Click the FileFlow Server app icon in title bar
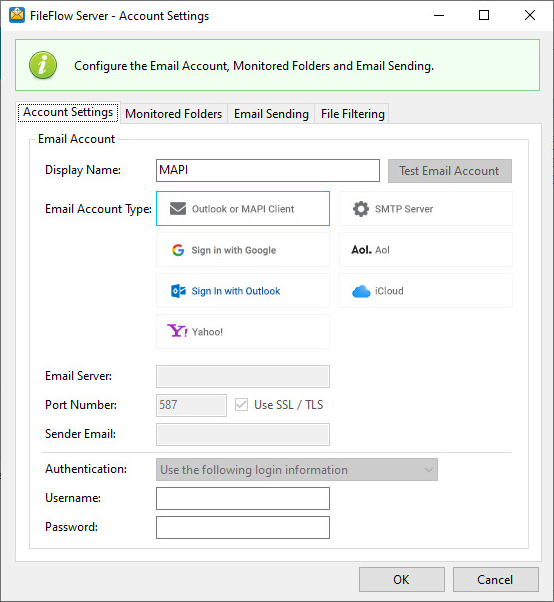The width and height of the screenshot is (554, 602). 17,16
